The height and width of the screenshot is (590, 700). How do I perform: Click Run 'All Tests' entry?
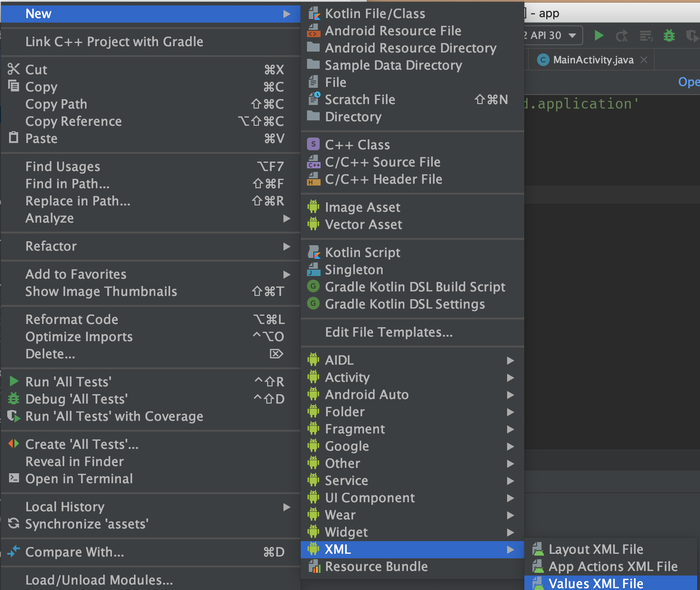(68, 381)
